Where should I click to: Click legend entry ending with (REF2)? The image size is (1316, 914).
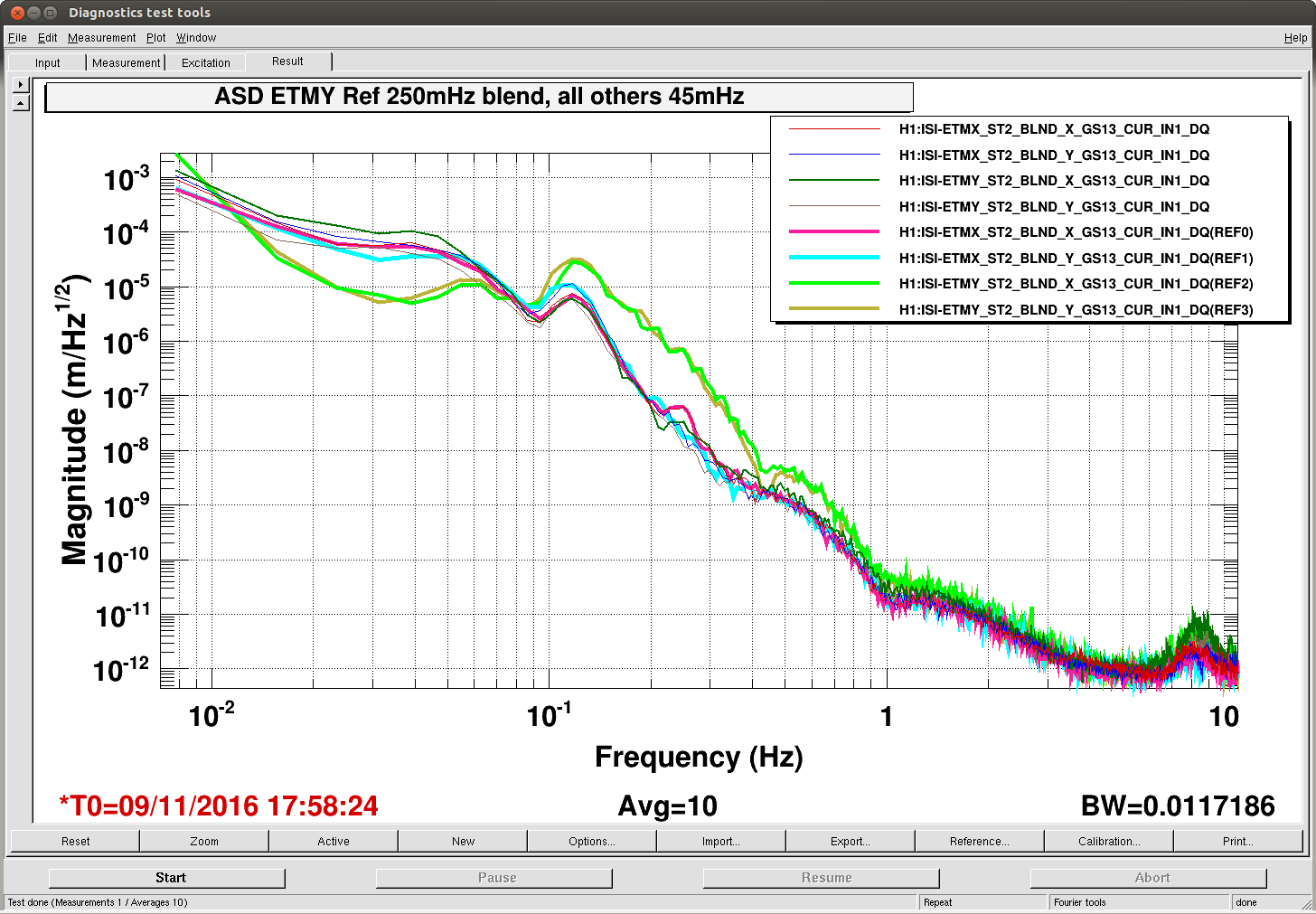[x=1076, y=284]
